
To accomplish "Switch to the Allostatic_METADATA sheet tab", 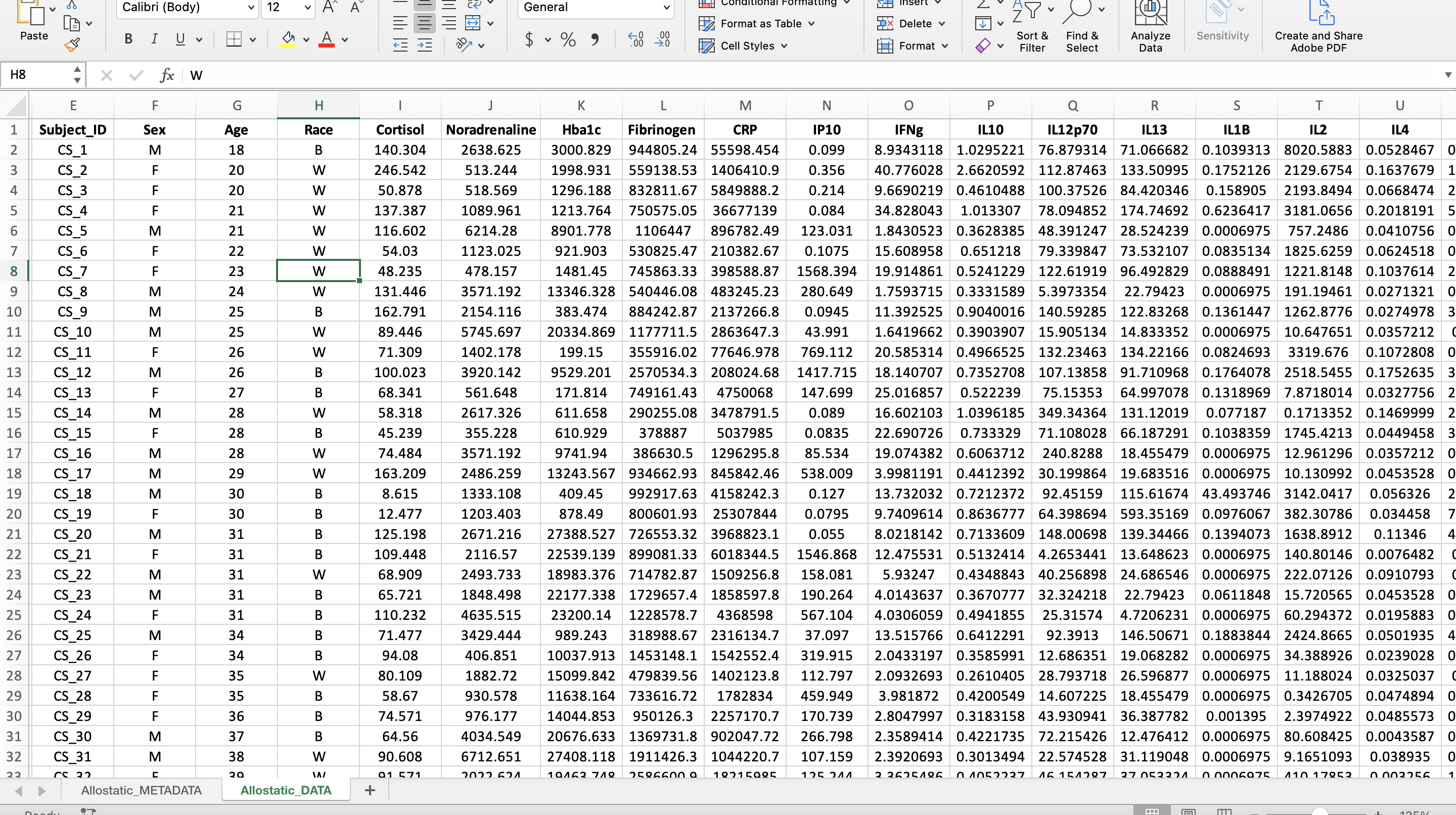I will coord(142,790).
